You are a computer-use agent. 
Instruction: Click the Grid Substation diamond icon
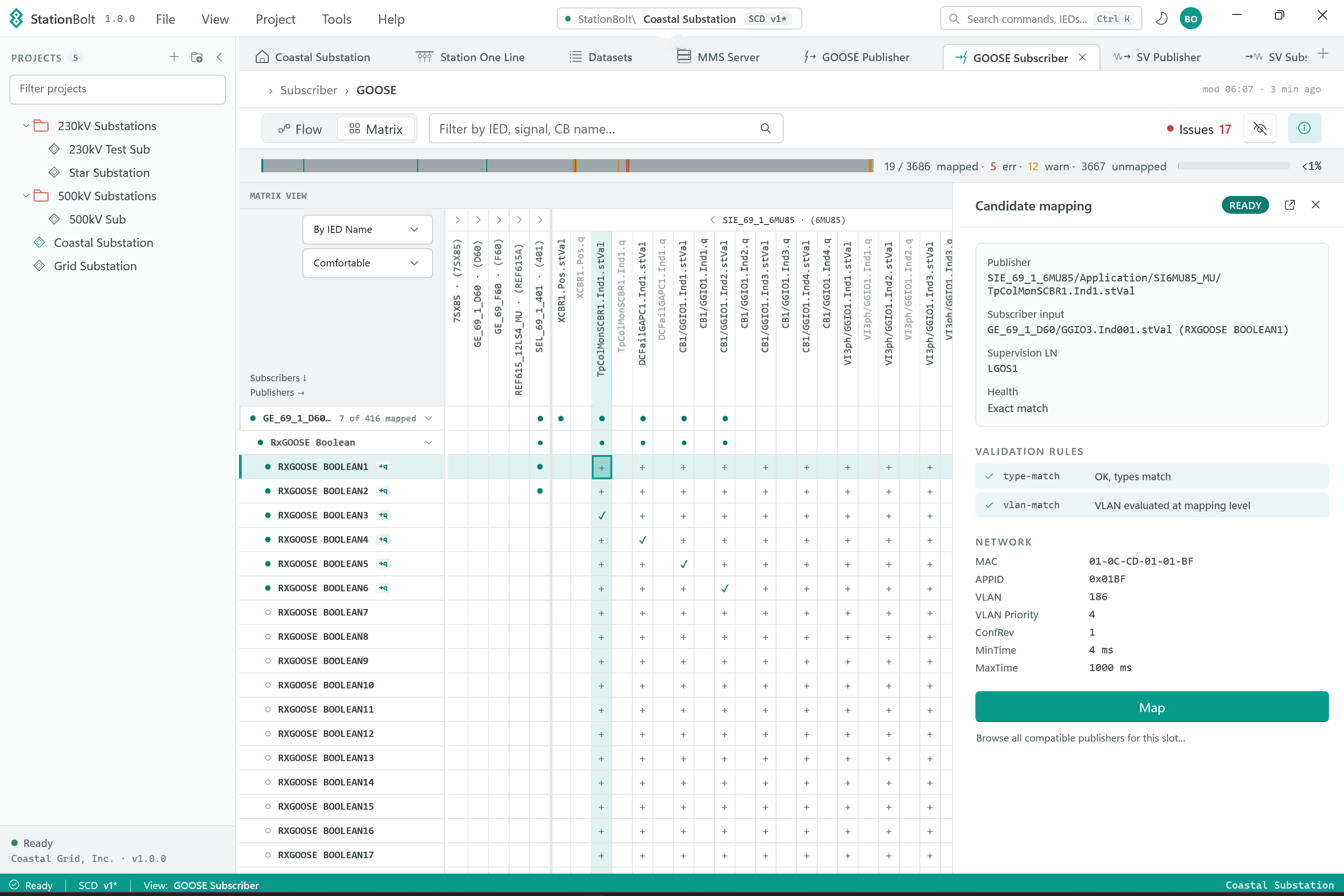pyautogui.click(x=39, y=266)
